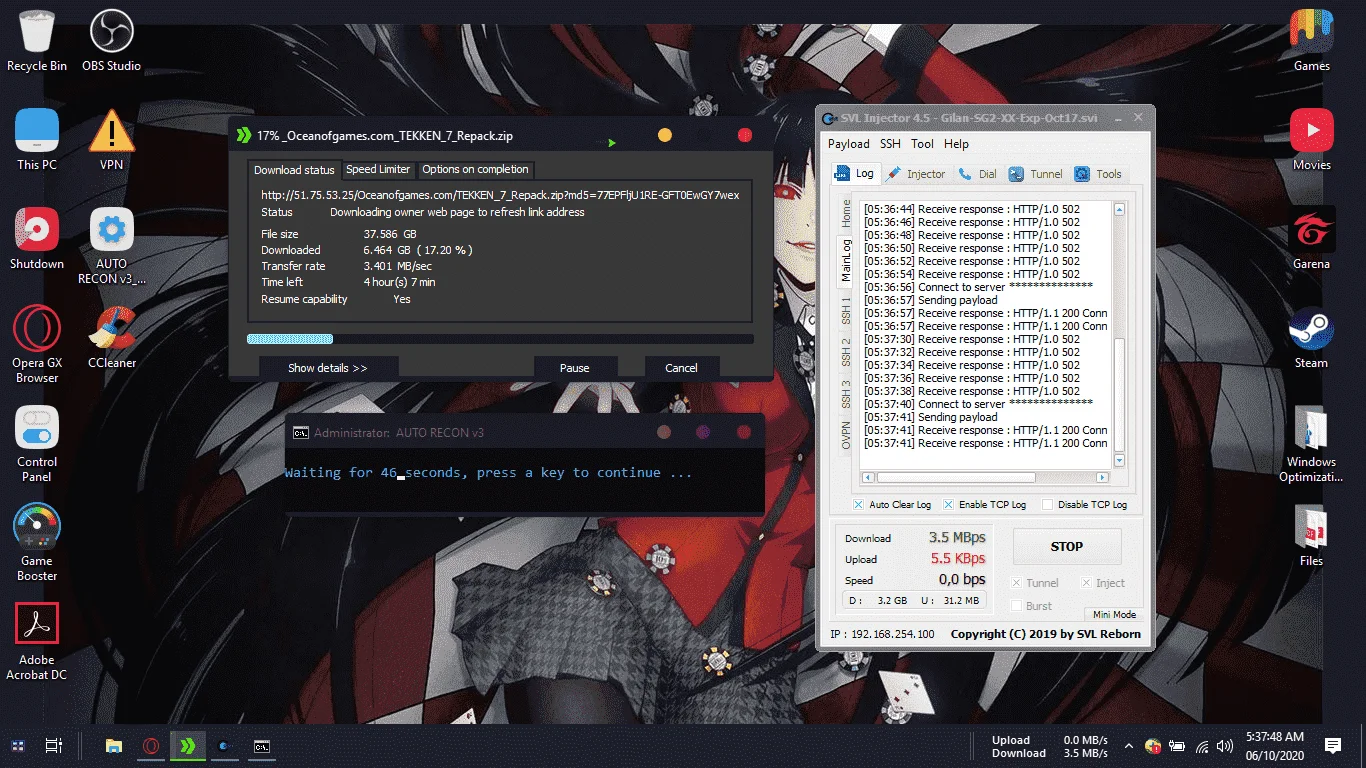This screenshot has height=768, width=1366.
Task: Switch to the Tools tab
Action: point(1098,174)
